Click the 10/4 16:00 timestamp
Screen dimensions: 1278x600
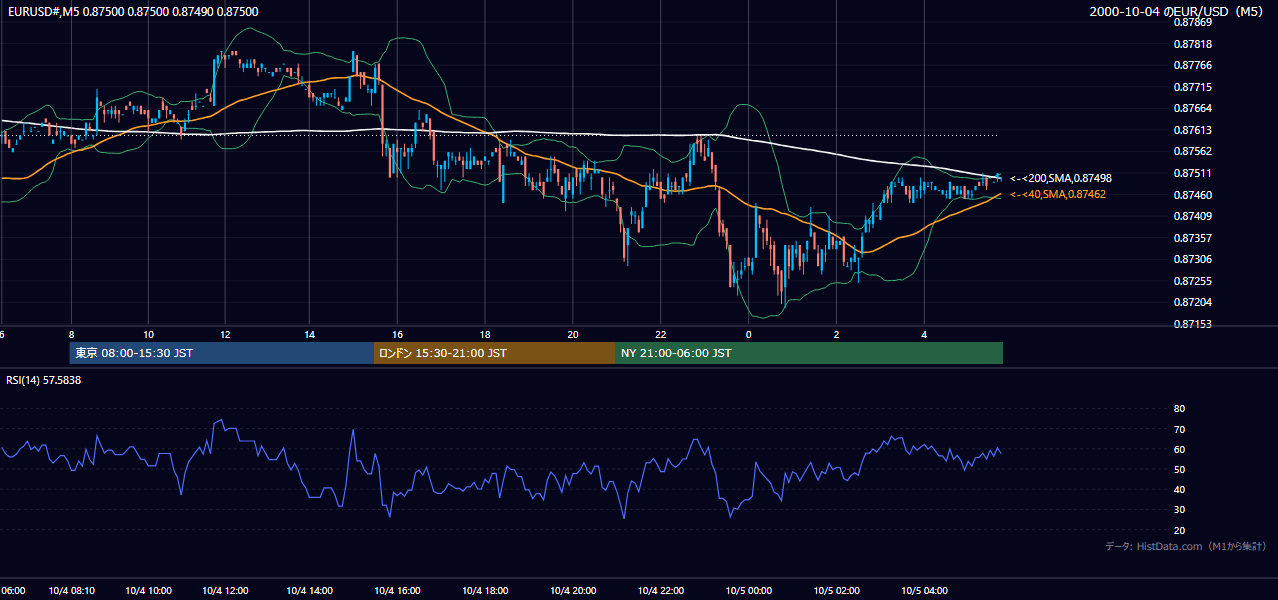398,590
